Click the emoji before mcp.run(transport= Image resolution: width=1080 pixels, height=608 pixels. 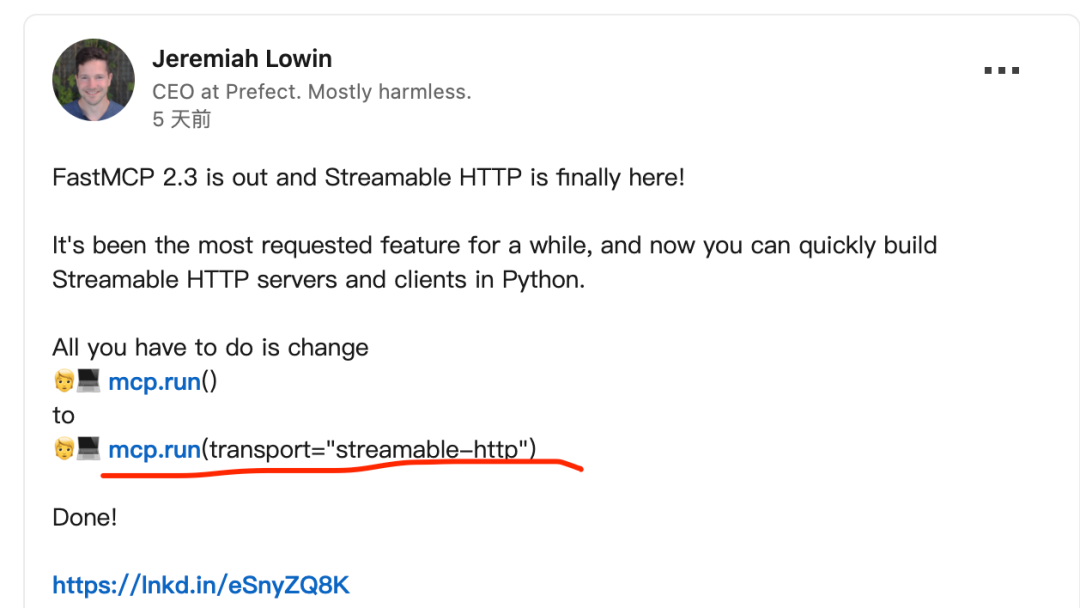pos(77,449)
